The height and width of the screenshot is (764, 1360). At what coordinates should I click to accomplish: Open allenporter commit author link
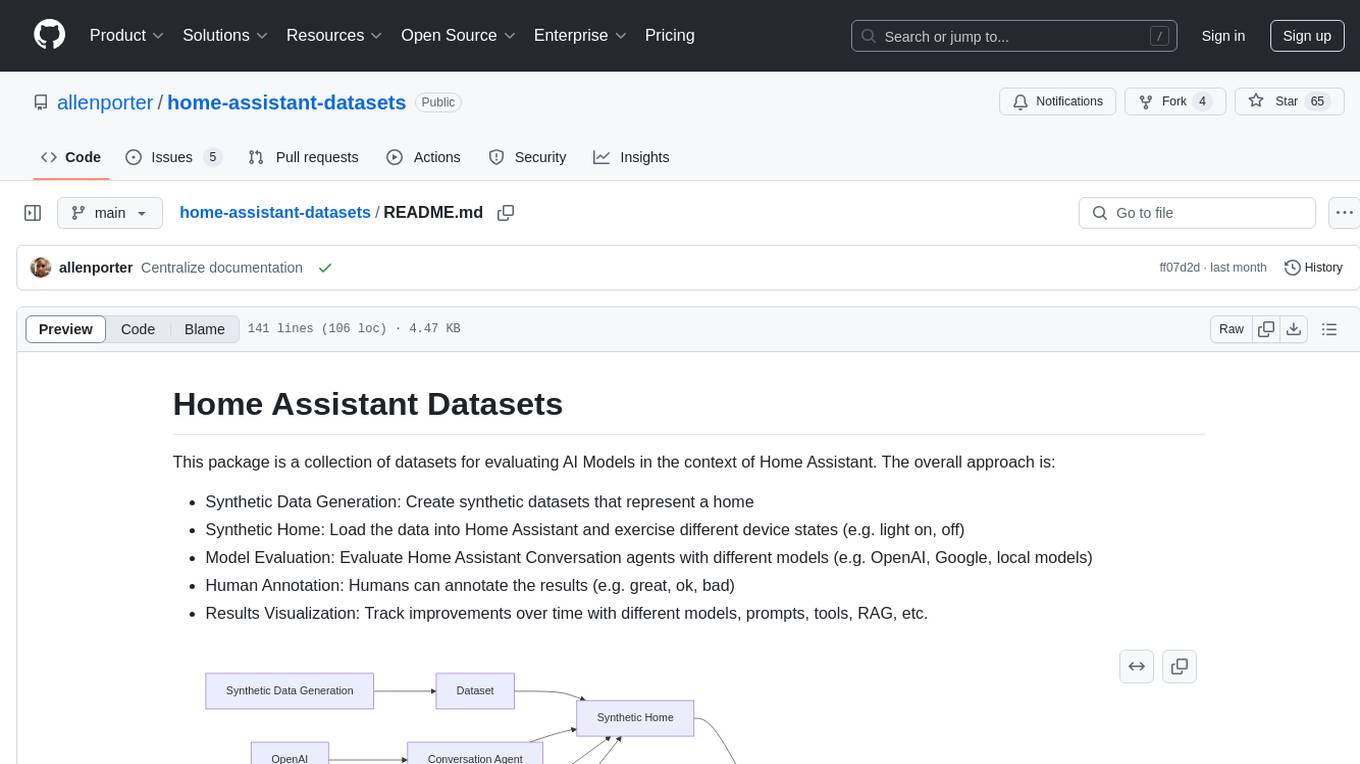coord(96,268)
